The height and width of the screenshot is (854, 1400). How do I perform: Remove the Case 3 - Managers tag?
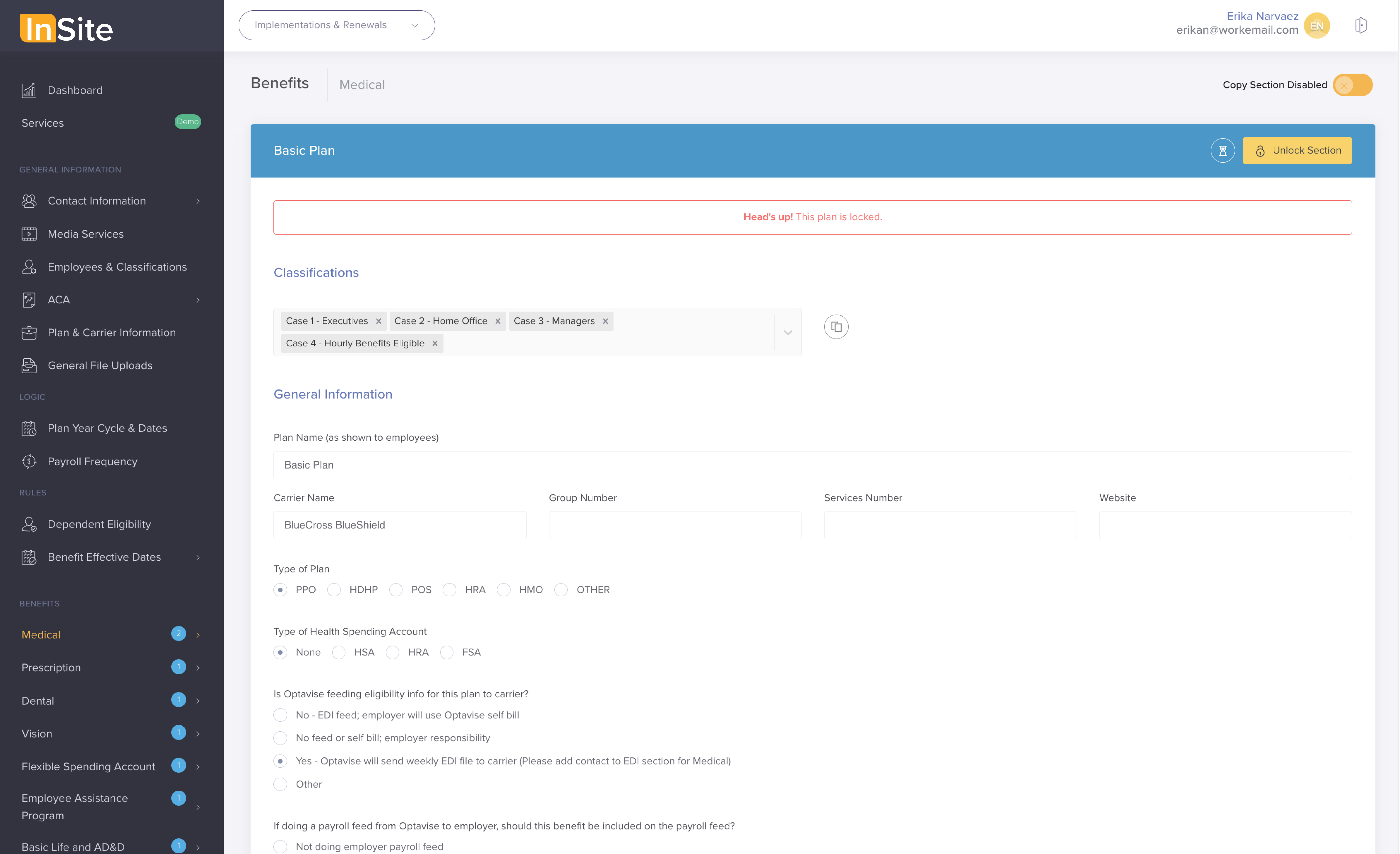[605, 321]
